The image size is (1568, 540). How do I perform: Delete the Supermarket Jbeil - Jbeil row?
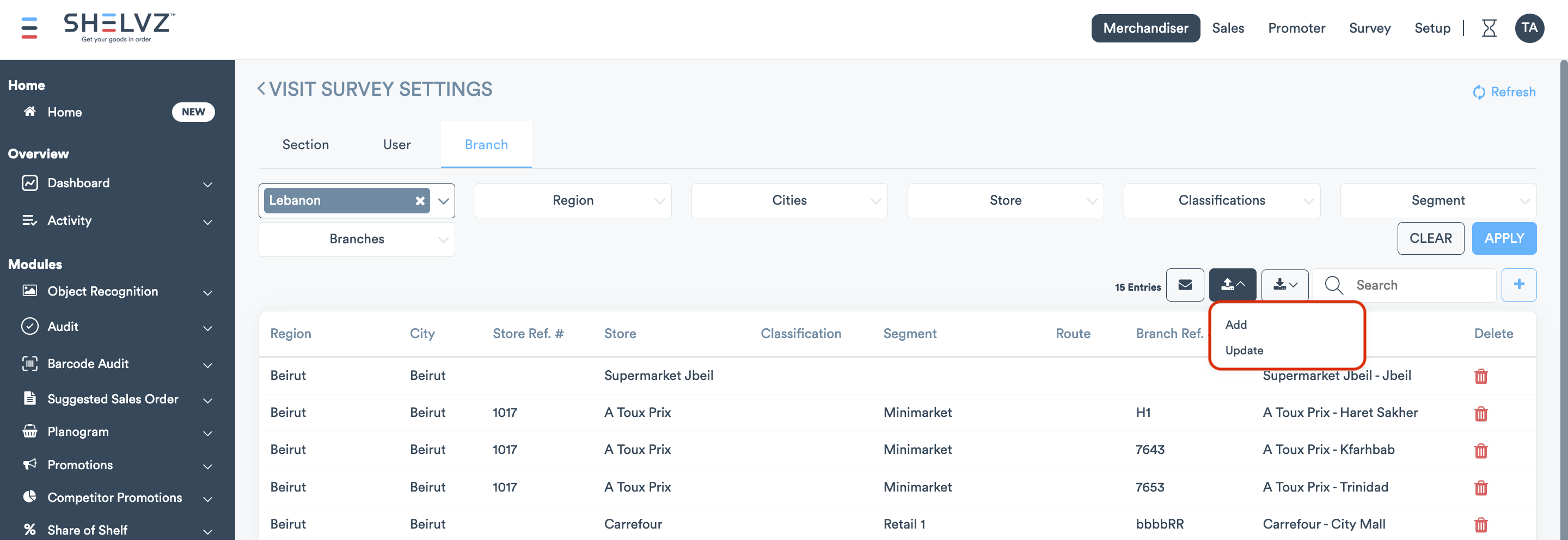(x=1480, y=376)
